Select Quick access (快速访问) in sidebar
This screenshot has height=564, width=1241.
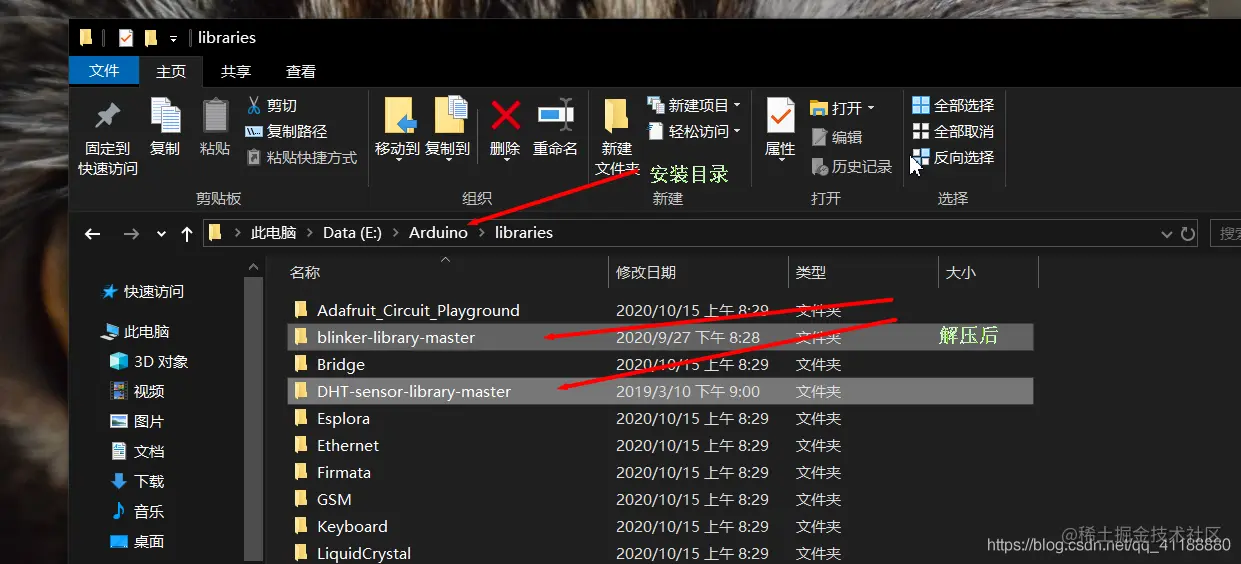tap(143, 292)
